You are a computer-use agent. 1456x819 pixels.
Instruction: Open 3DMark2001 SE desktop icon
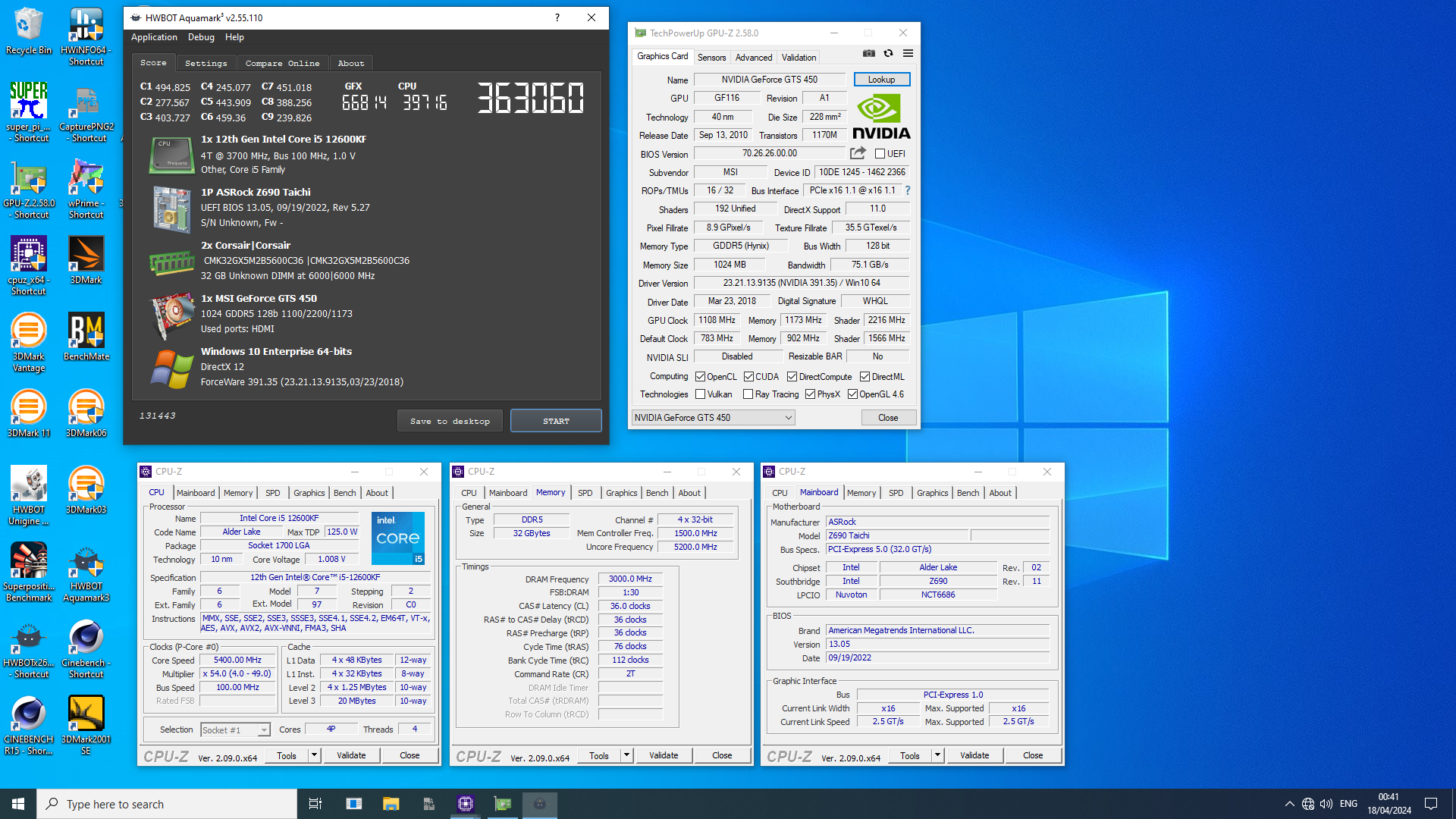pyautogui.click(x=86, y=725)
